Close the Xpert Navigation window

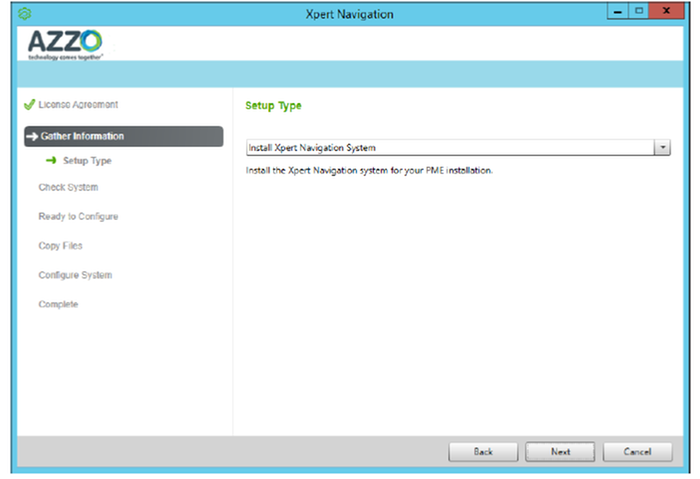(x=666, y=11)
